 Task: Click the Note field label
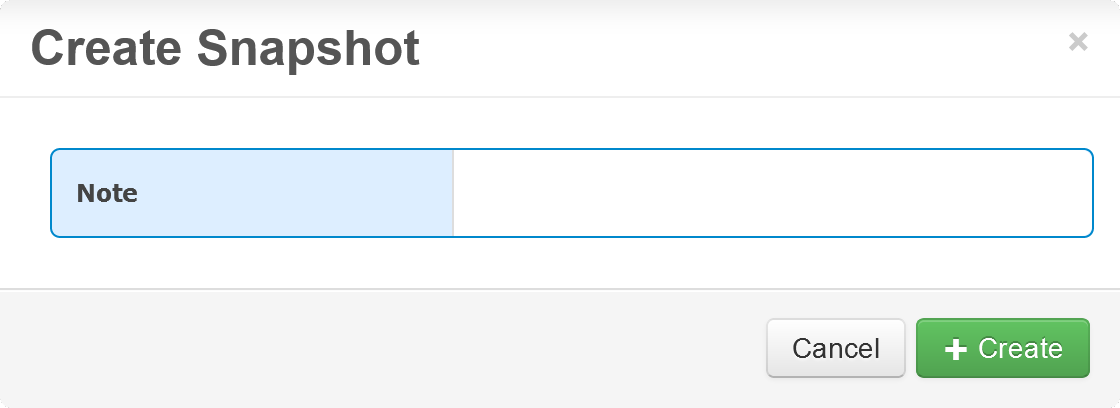click(107, 193)
